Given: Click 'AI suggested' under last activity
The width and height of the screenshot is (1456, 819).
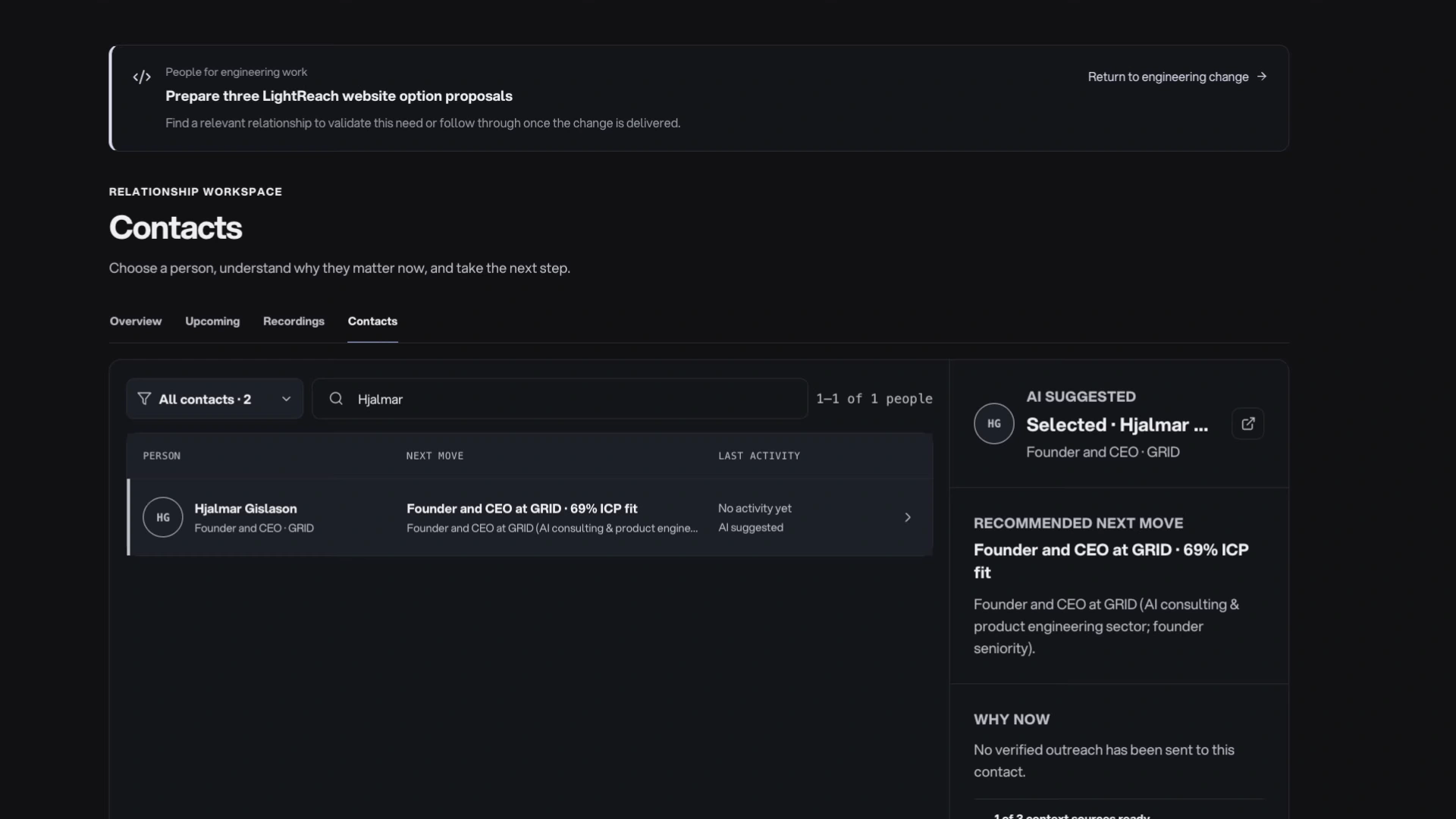Looking at the screenshot, I should click(x=751, y=528).
